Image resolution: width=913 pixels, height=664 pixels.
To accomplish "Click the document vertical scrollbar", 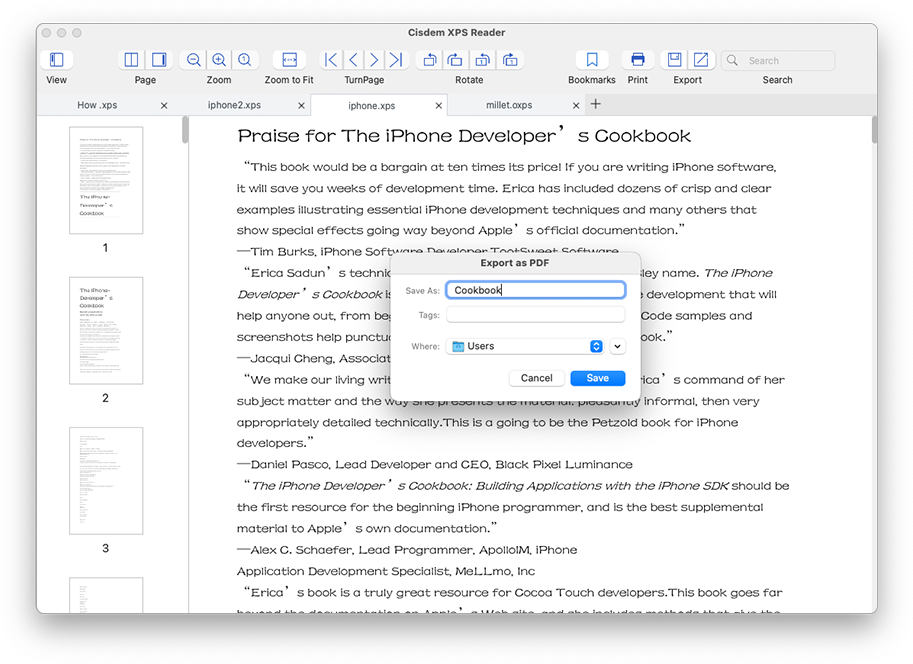I will (x=874, y=130).
